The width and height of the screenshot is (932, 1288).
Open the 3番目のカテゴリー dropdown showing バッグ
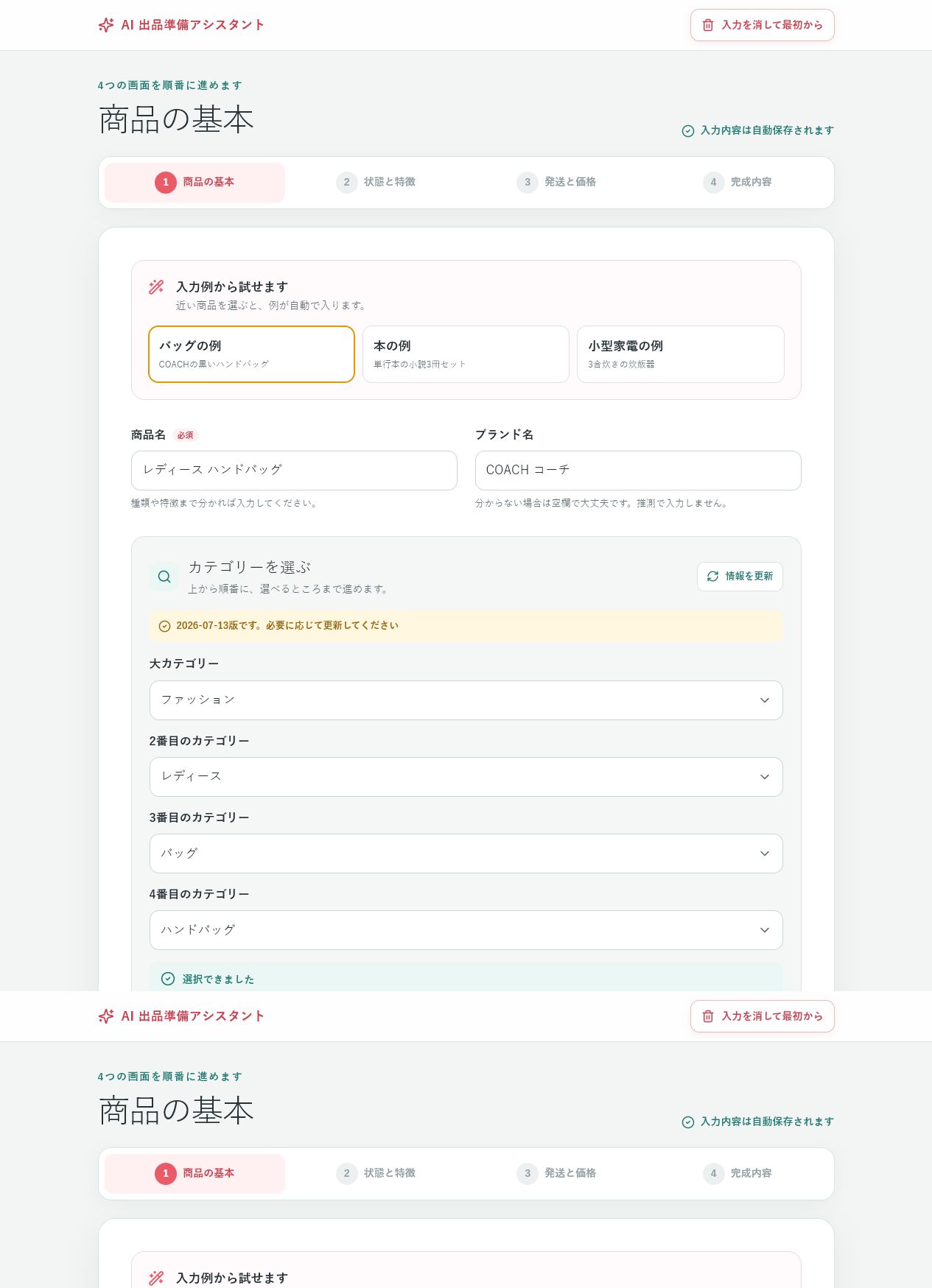point(466,854)
